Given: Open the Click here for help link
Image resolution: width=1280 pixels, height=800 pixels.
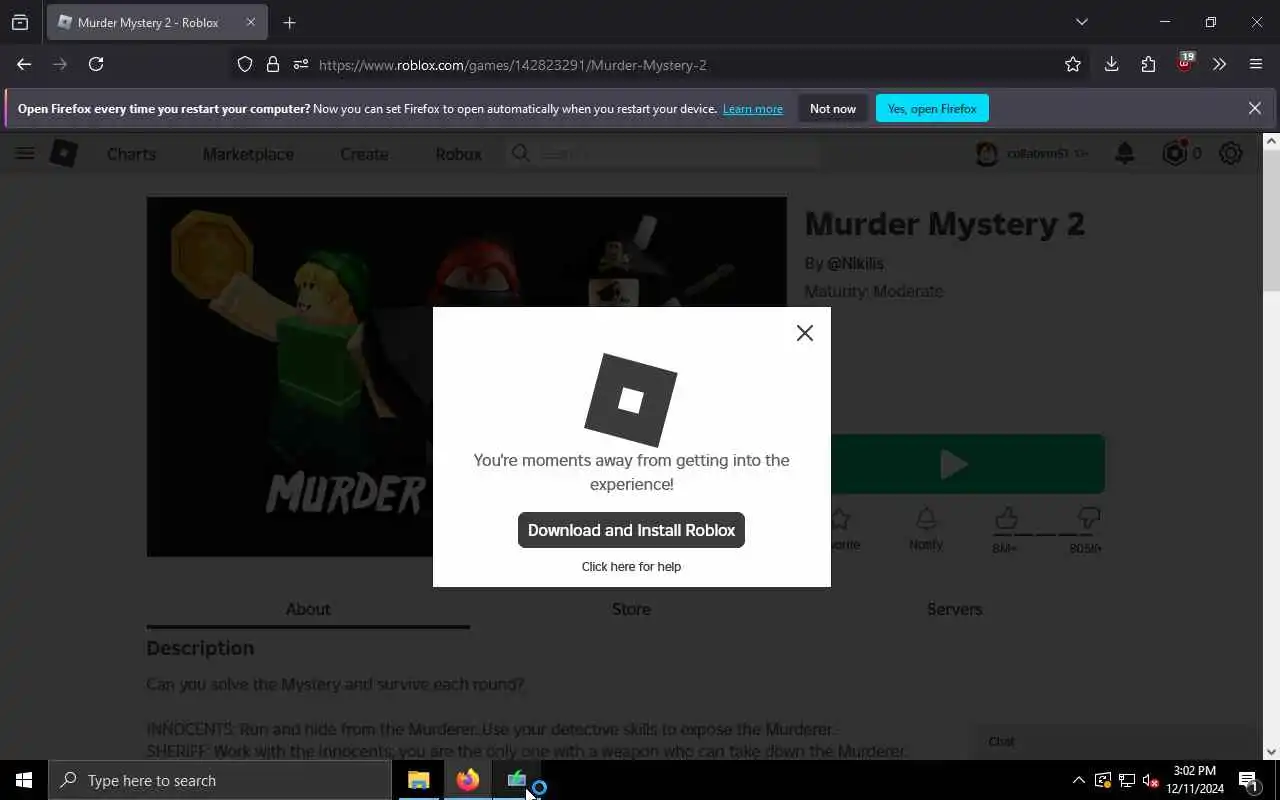Looking at the screenshot, I should pyautogui.click(x=631, y=566).
